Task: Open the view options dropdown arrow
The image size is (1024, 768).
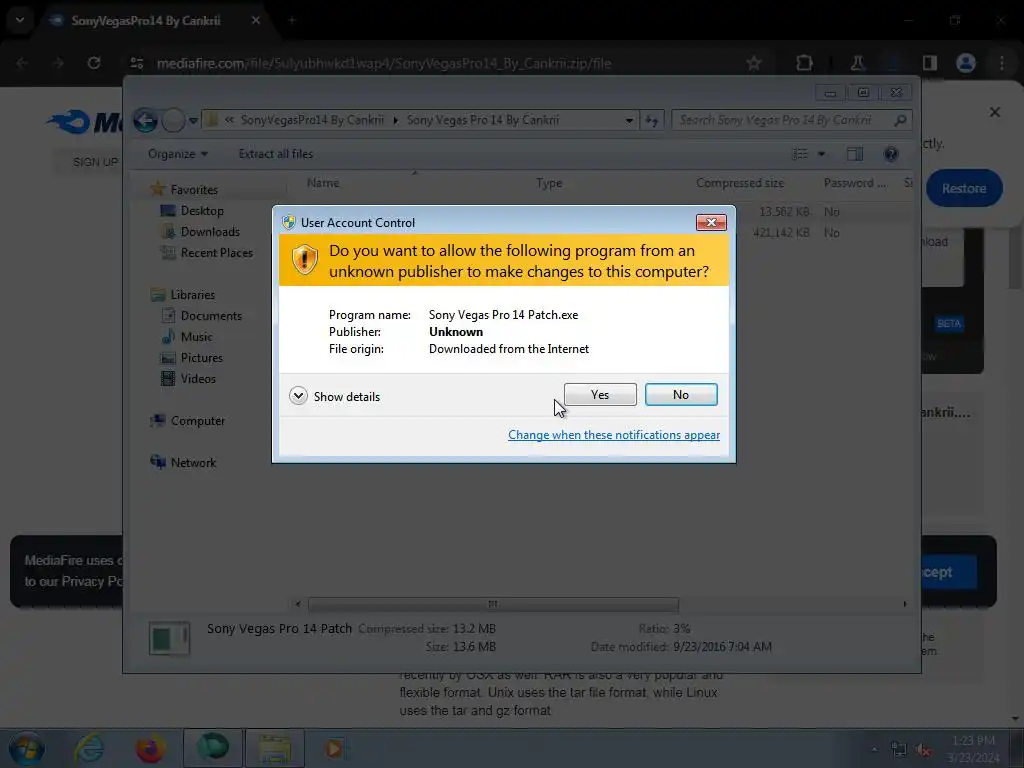Action: coord(822,154)
